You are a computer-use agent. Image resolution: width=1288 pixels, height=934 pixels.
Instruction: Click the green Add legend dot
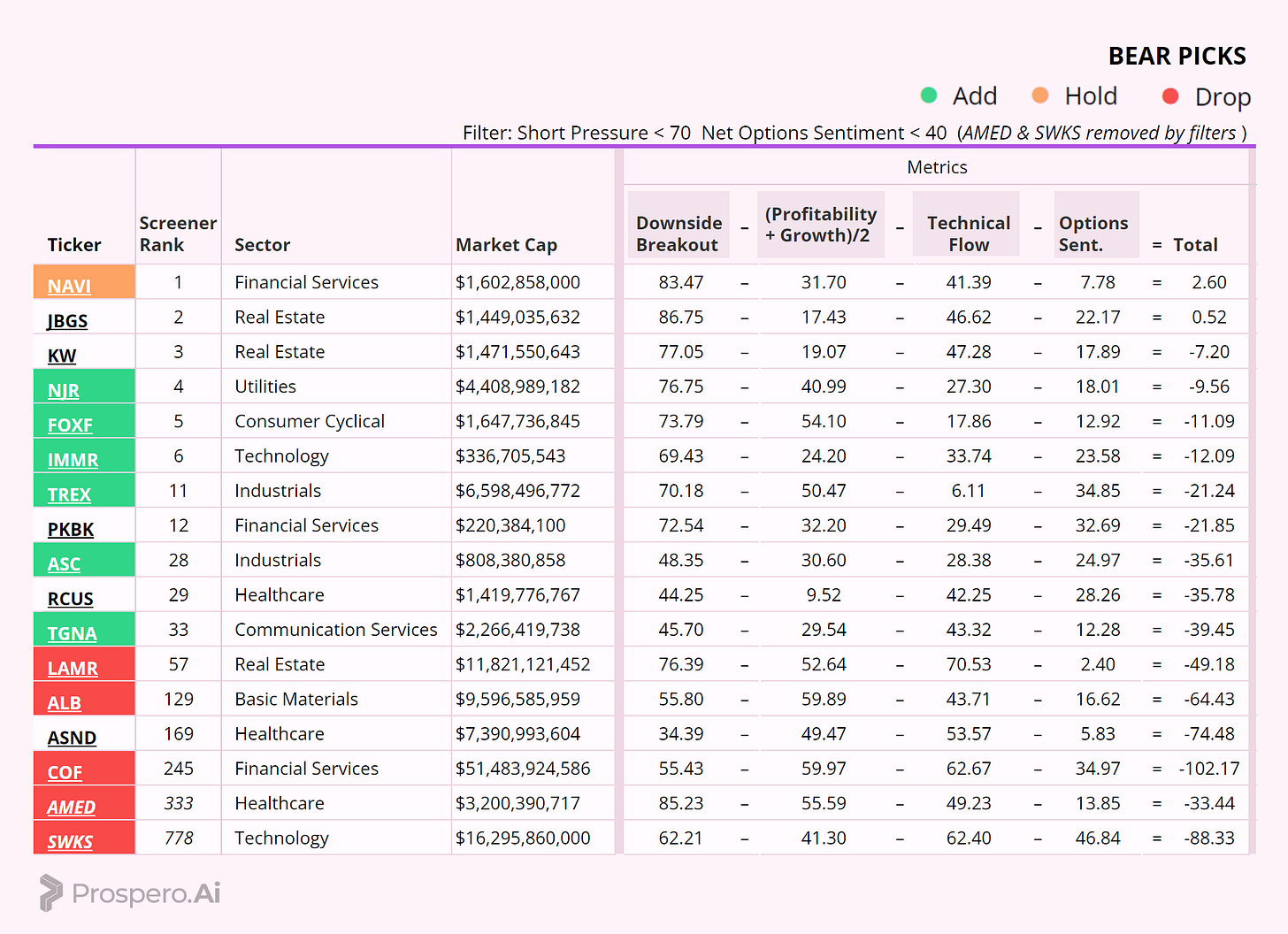tap(929, 95)
